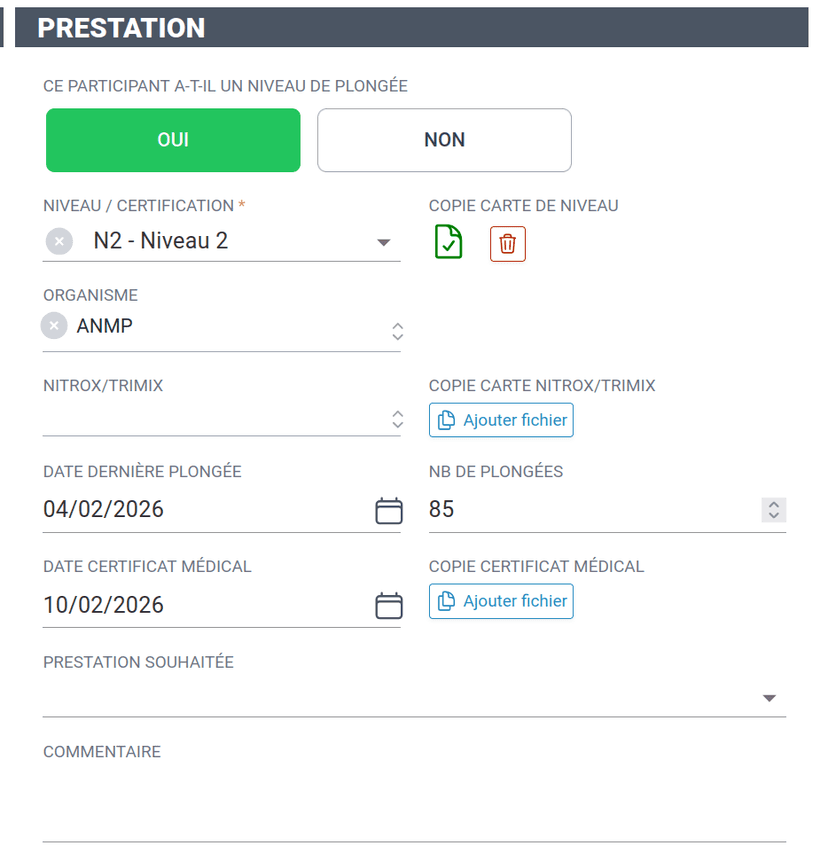
Task: Click the NB de plongées field
Action: pyautogui.click(x=590, y=510)
